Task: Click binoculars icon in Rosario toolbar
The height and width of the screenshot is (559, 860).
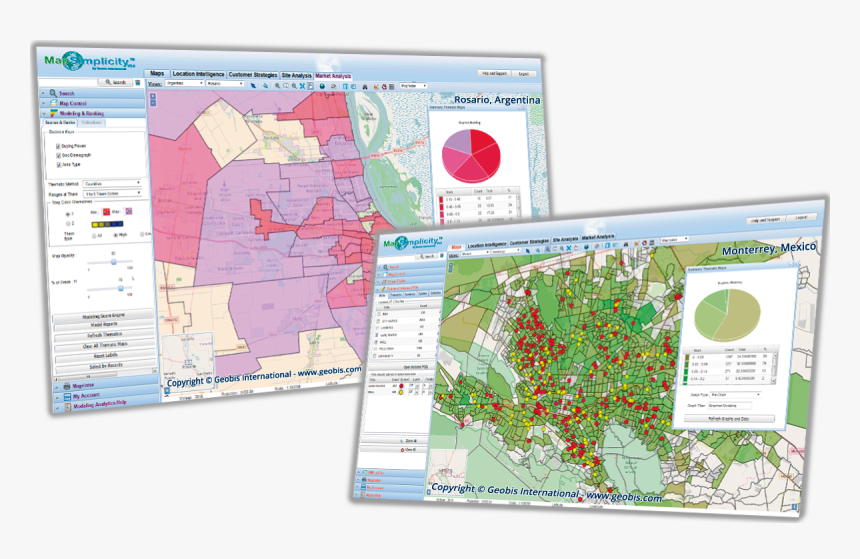Action: (365, 87)
